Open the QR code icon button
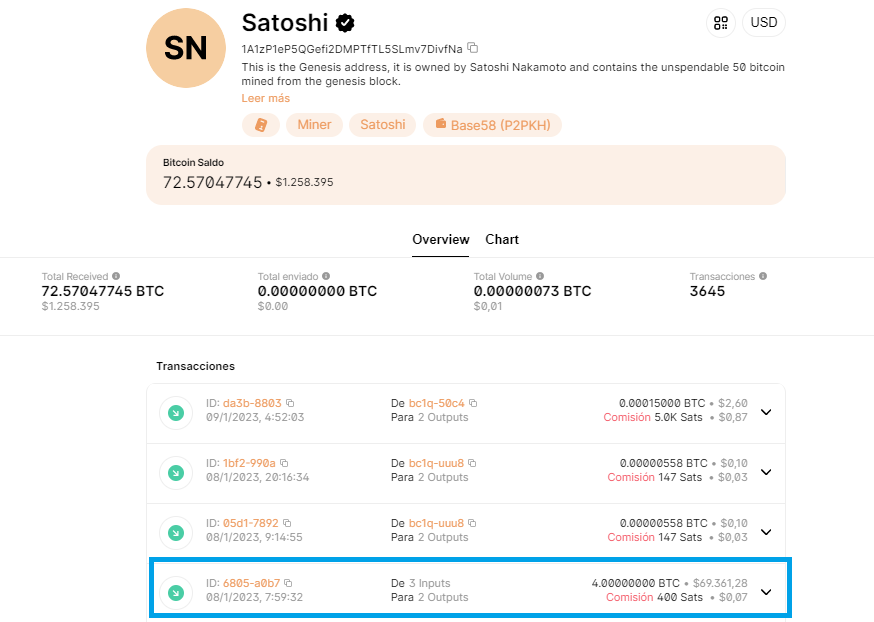This screenshot has height=622, width=874. pos(721,23)
